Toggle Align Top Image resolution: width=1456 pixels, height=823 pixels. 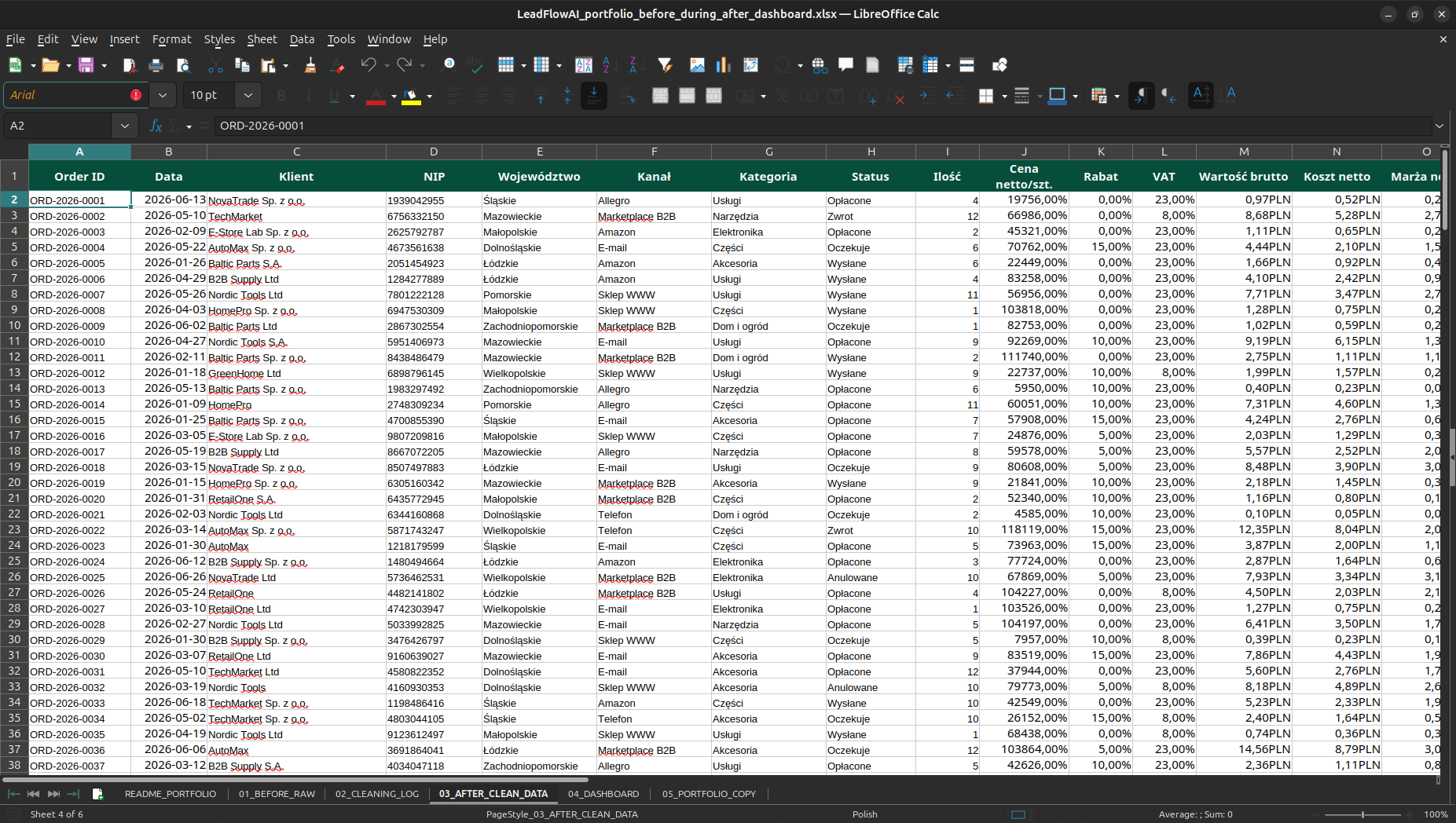(x=541, y=96)
